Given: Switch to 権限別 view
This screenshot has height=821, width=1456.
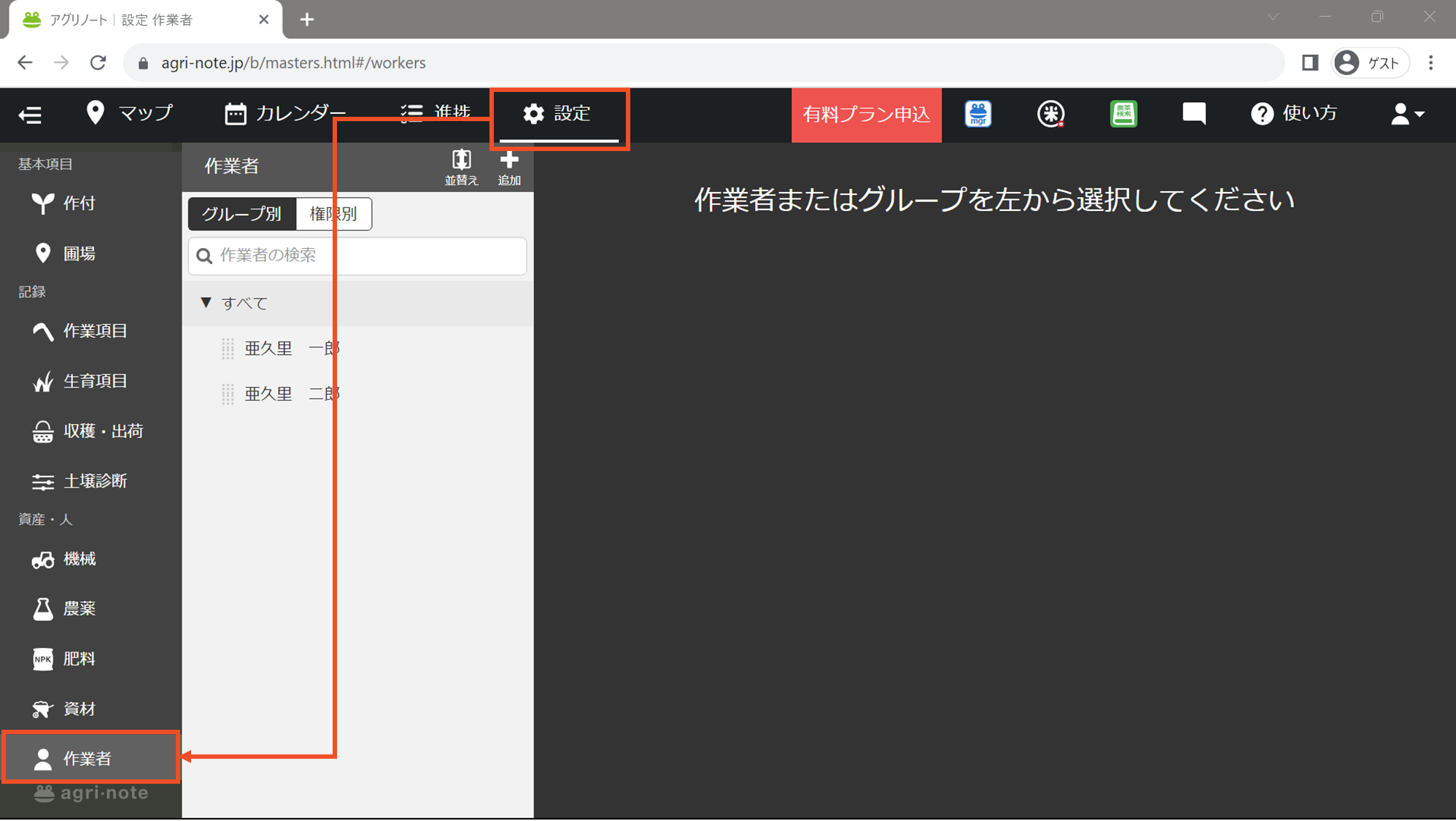Looking at the screenshot, I should [333, 214].
